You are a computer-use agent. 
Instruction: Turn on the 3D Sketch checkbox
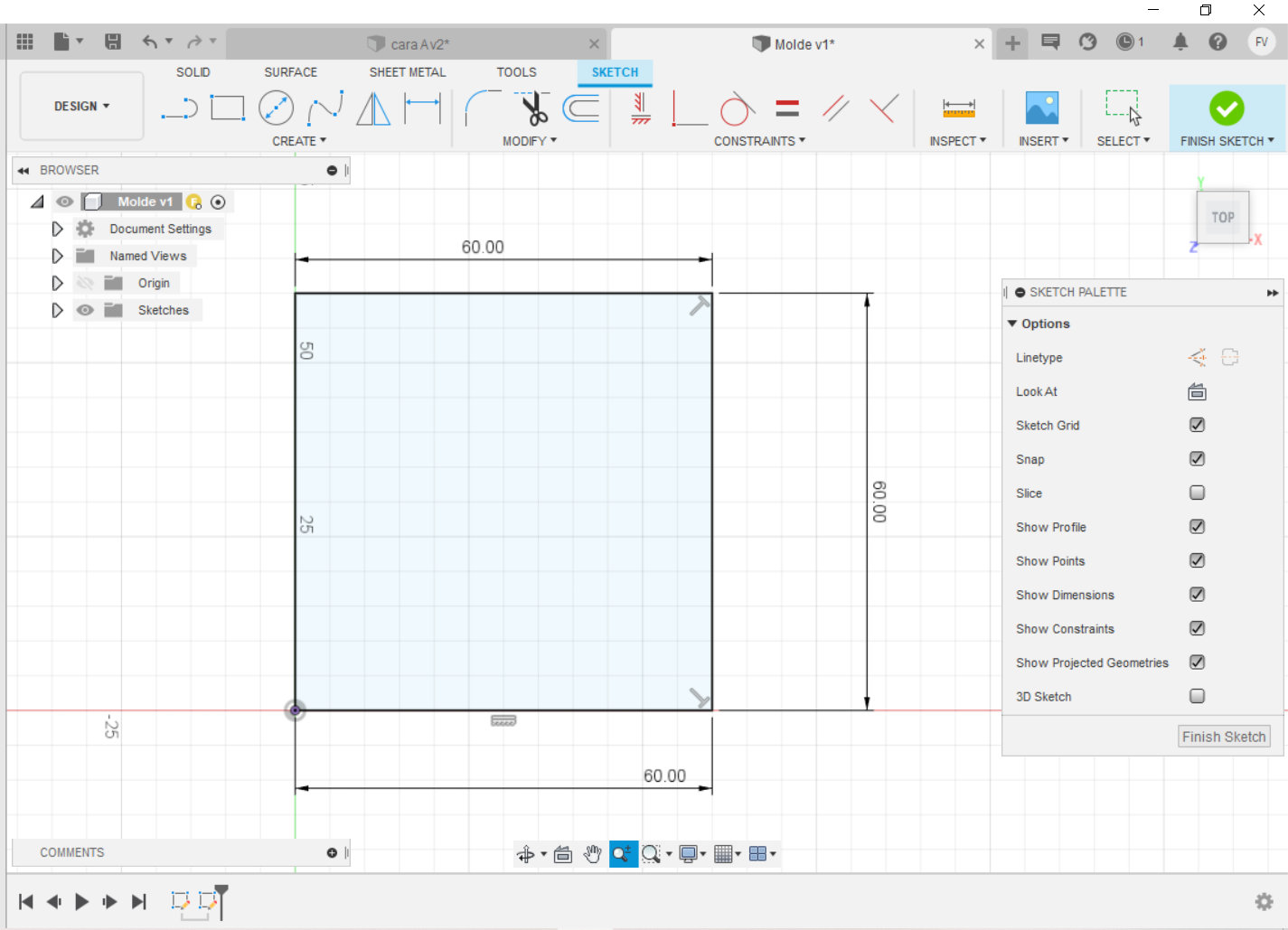pyautogui.click(x=1197, y=697)
